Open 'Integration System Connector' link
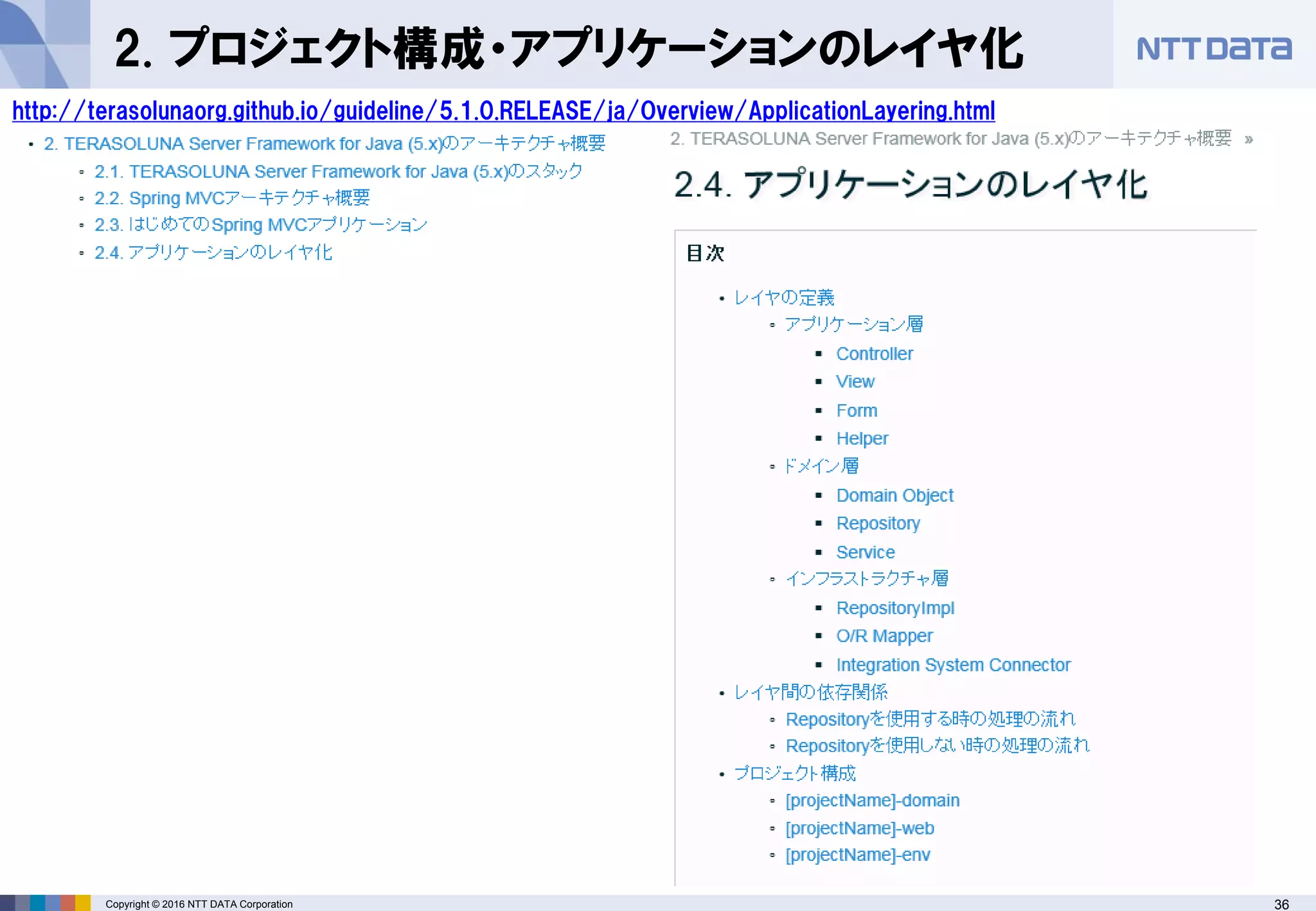The height and width of the screenshot is (911, 1316). (954, 665)
